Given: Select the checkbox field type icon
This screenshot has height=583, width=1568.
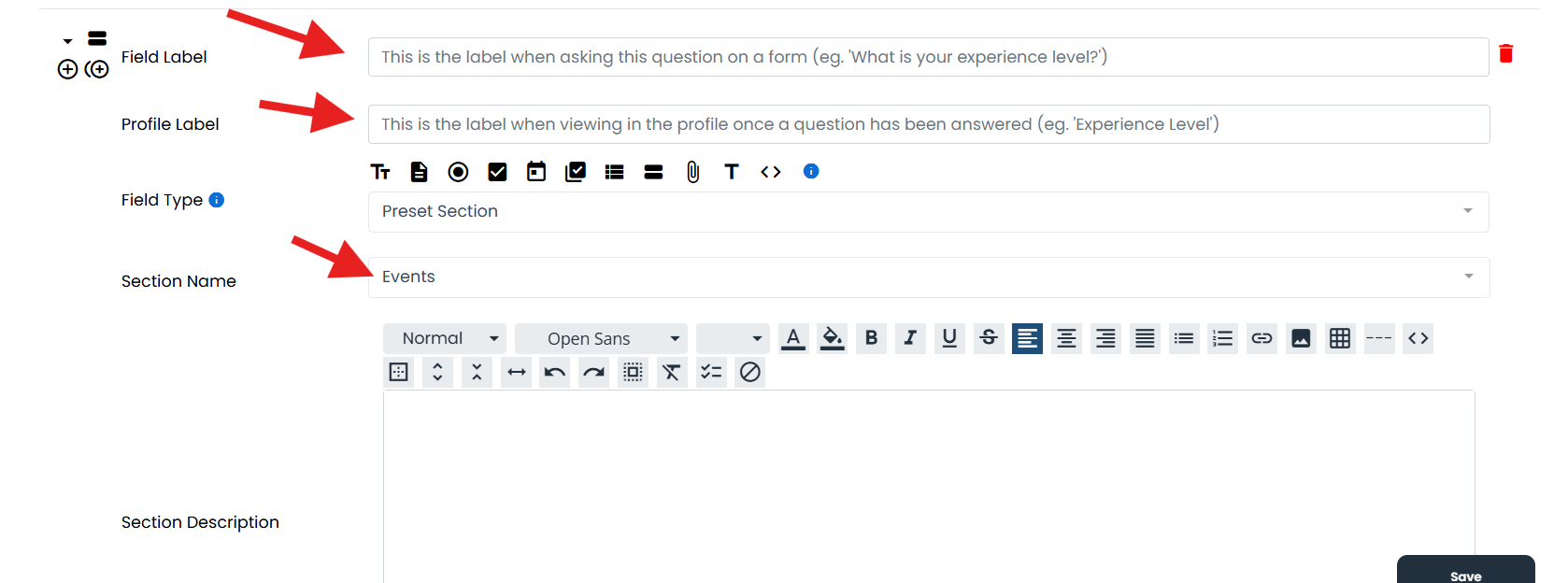Looking at the screenshot, I should coord(497,171).
